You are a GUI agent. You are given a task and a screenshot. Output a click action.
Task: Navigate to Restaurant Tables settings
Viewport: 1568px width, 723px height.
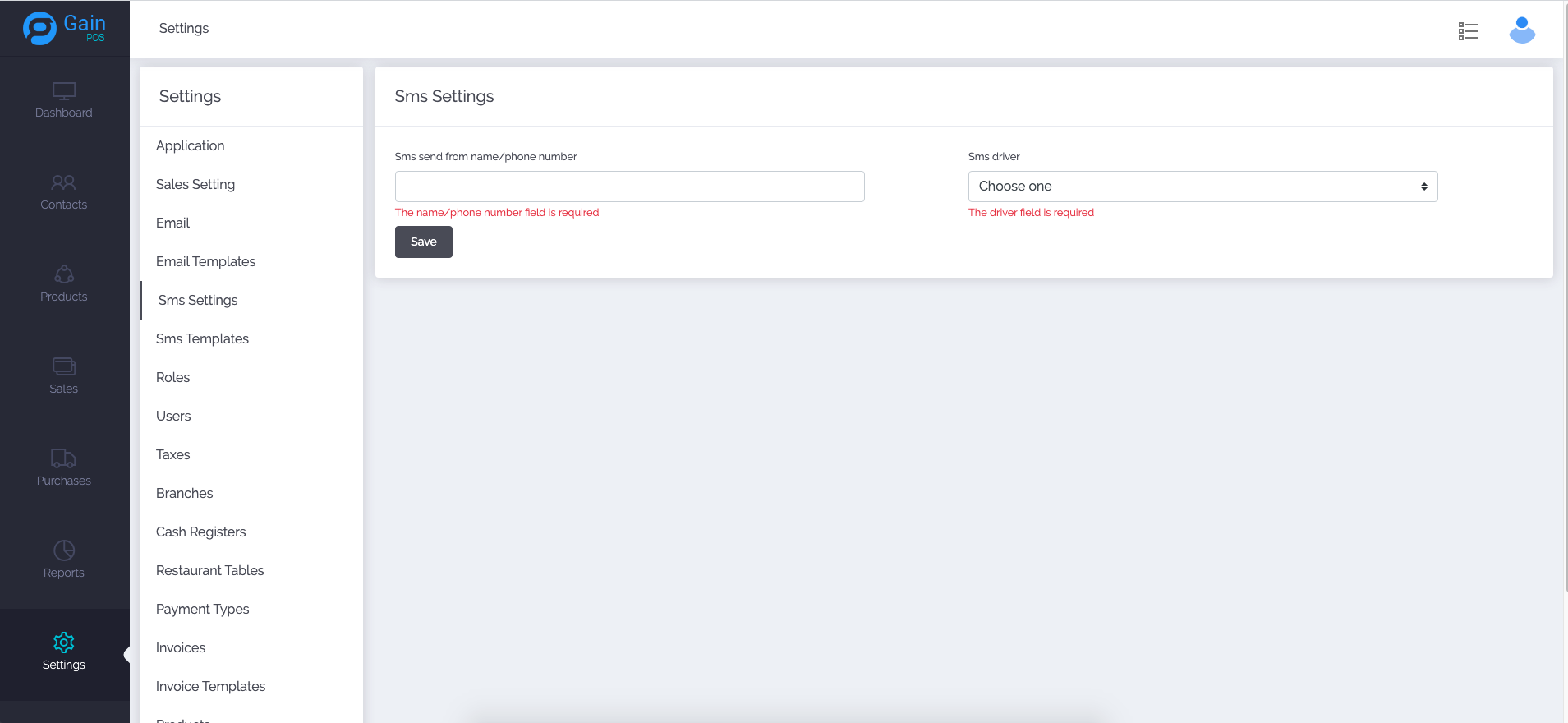(x=209, y=570)
